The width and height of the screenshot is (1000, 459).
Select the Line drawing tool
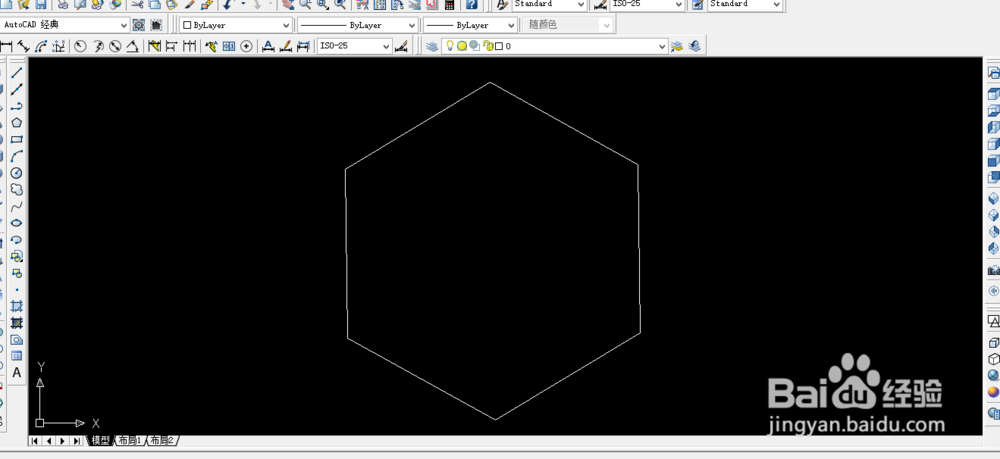[17, 73]
